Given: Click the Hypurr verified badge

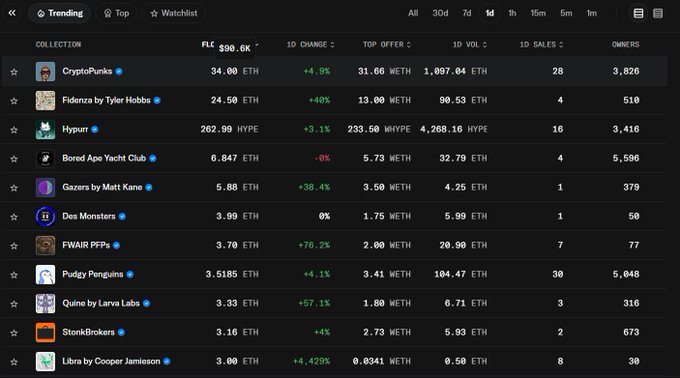Looking at the screenshot, I should pyautogui.click(x=95, y=130).
